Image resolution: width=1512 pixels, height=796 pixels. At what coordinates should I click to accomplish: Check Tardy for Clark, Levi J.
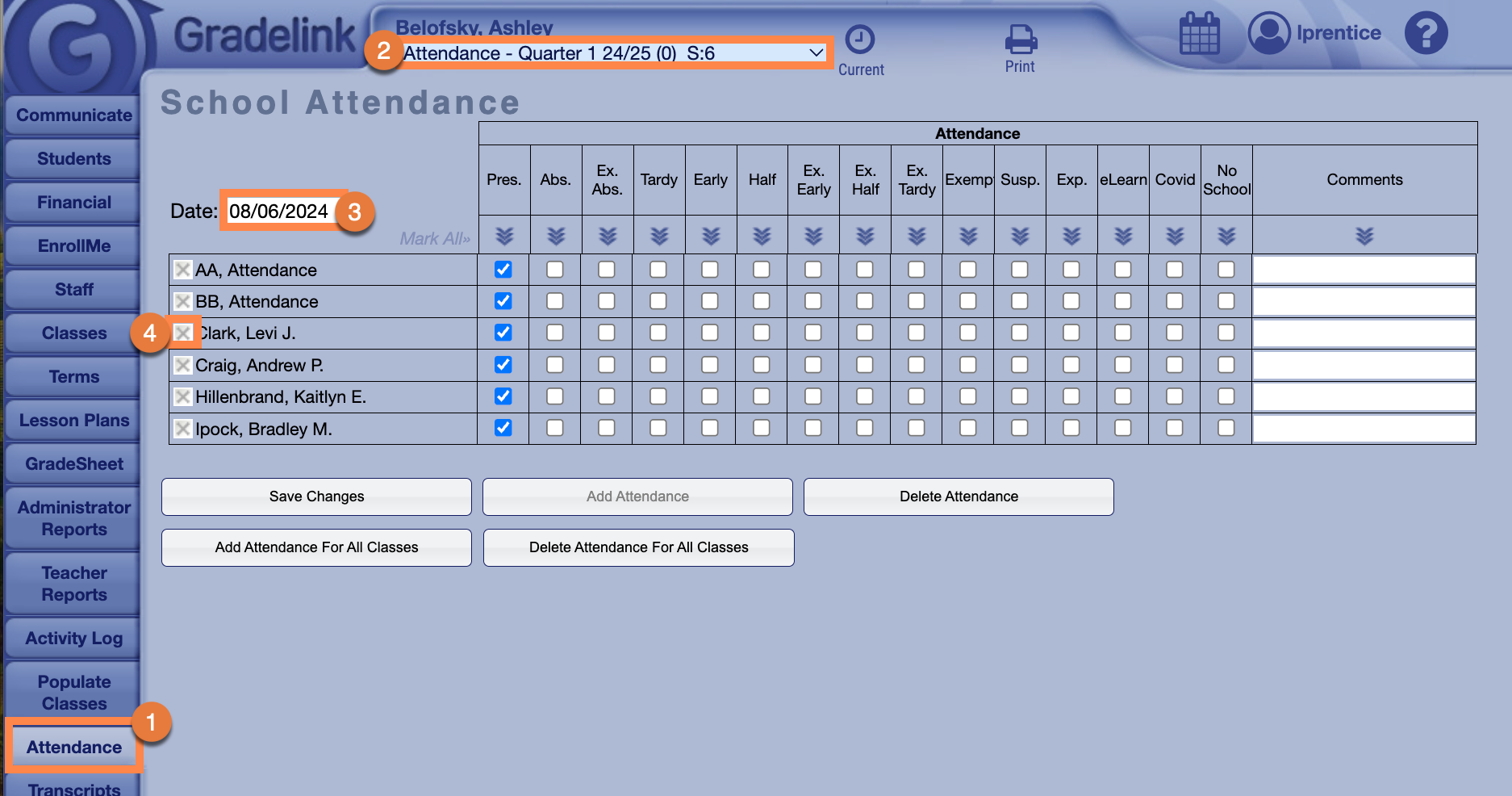click(x=658, y=333)
